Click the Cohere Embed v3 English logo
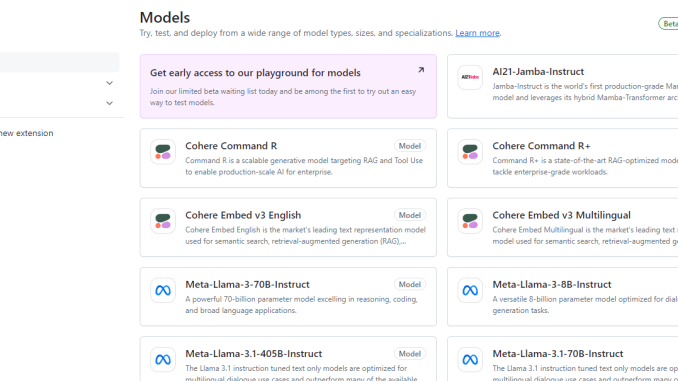This screenshot has height=381, width=678. point(163,221)
